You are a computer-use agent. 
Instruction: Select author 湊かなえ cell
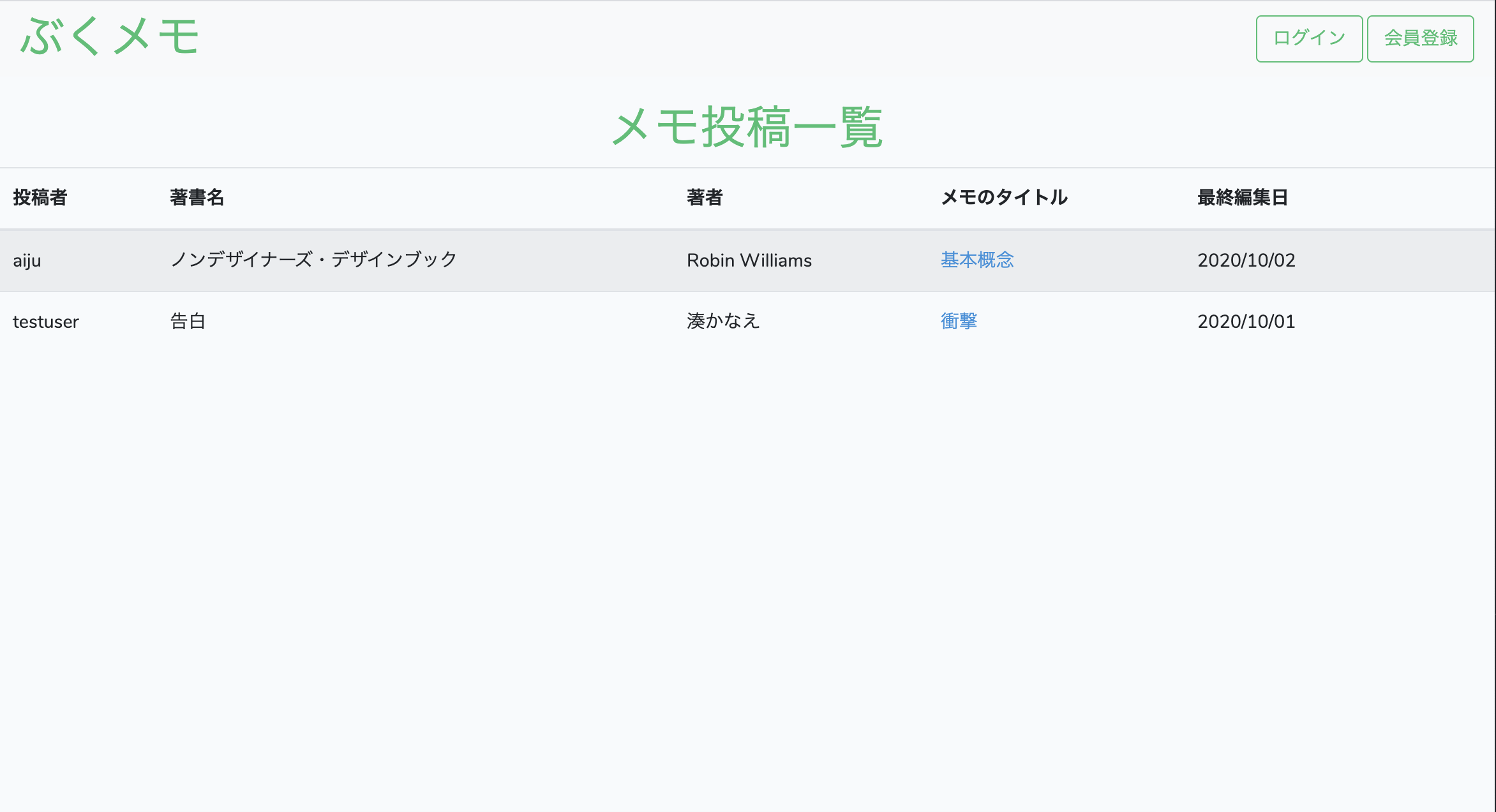[x=723, y=321]
